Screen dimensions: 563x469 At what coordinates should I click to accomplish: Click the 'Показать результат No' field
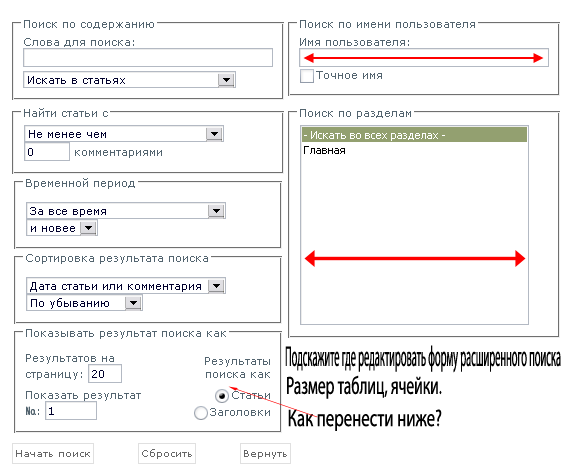[71, 411]
